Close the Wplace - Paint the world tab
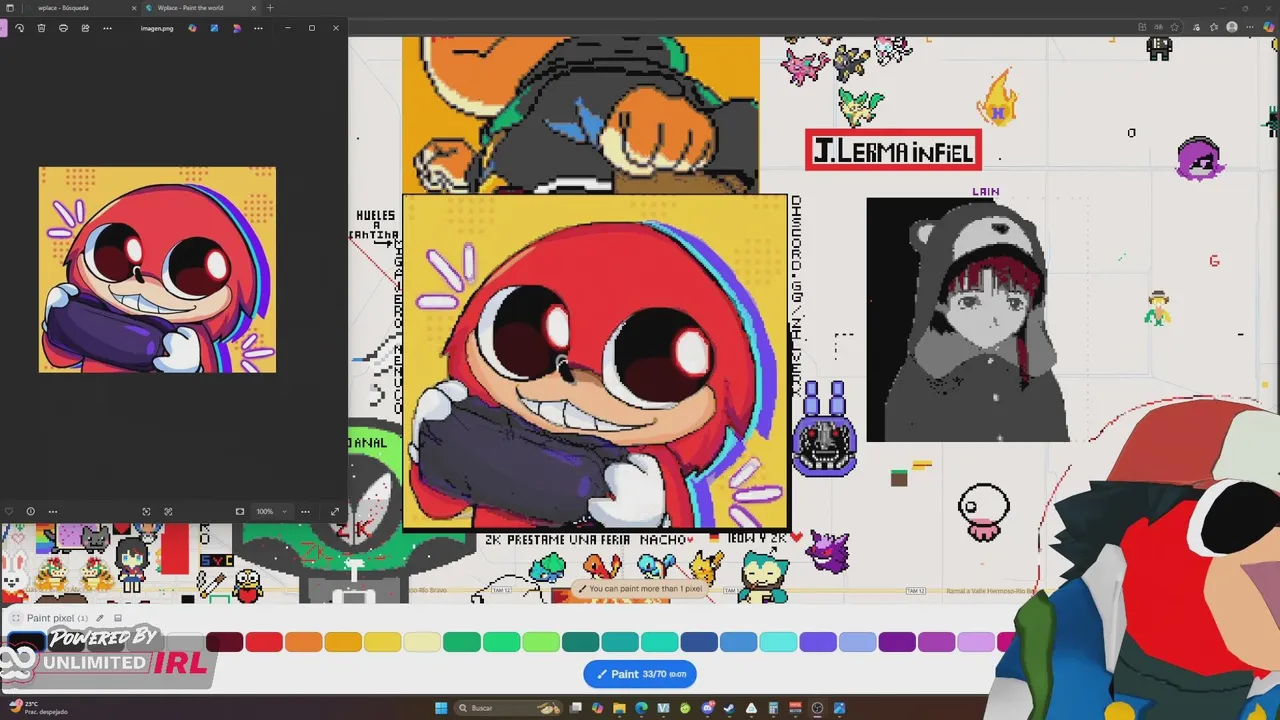Viewport: 1280px width, 720px height. (254, 8)
